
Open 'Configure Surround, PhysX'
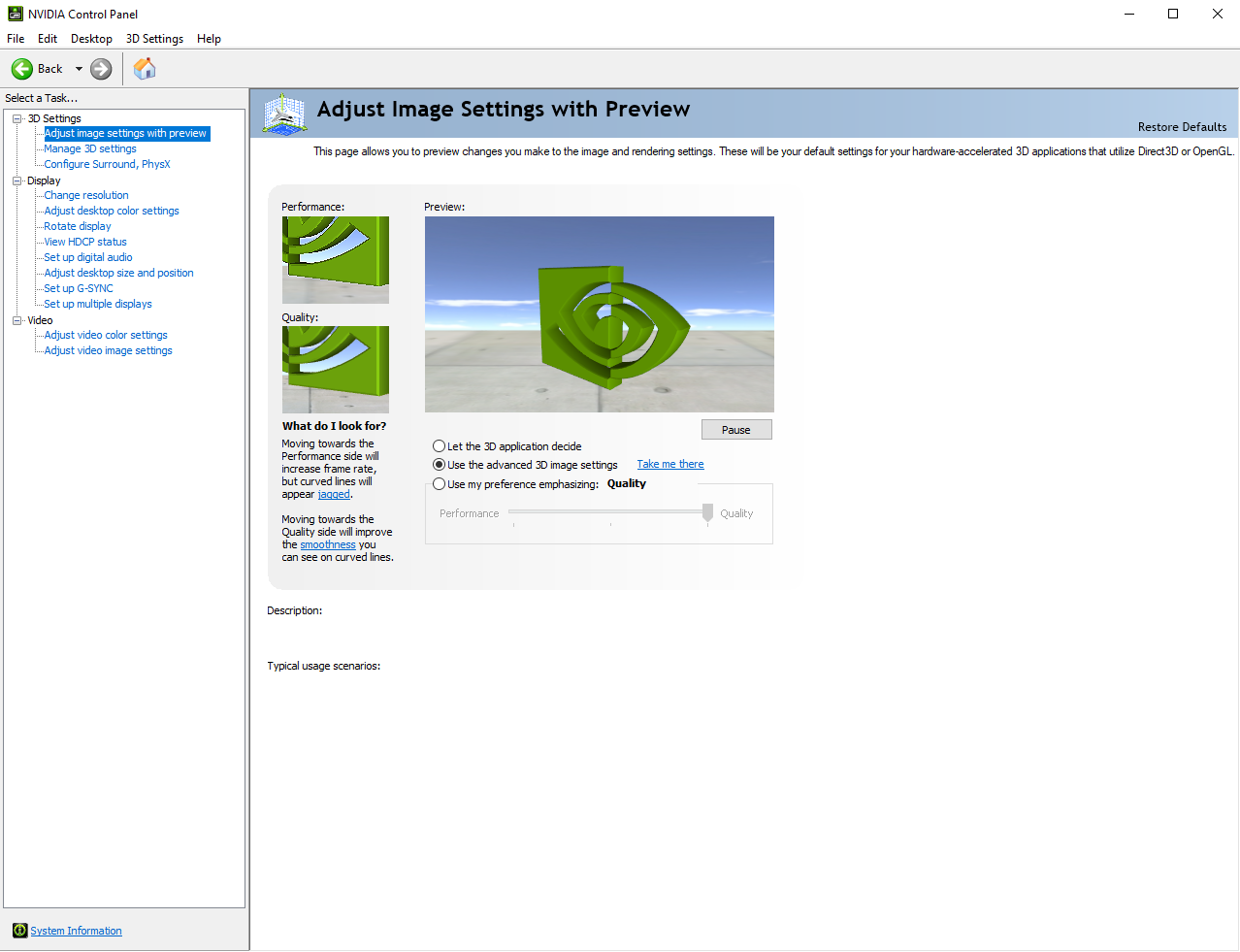pos(107,164)
